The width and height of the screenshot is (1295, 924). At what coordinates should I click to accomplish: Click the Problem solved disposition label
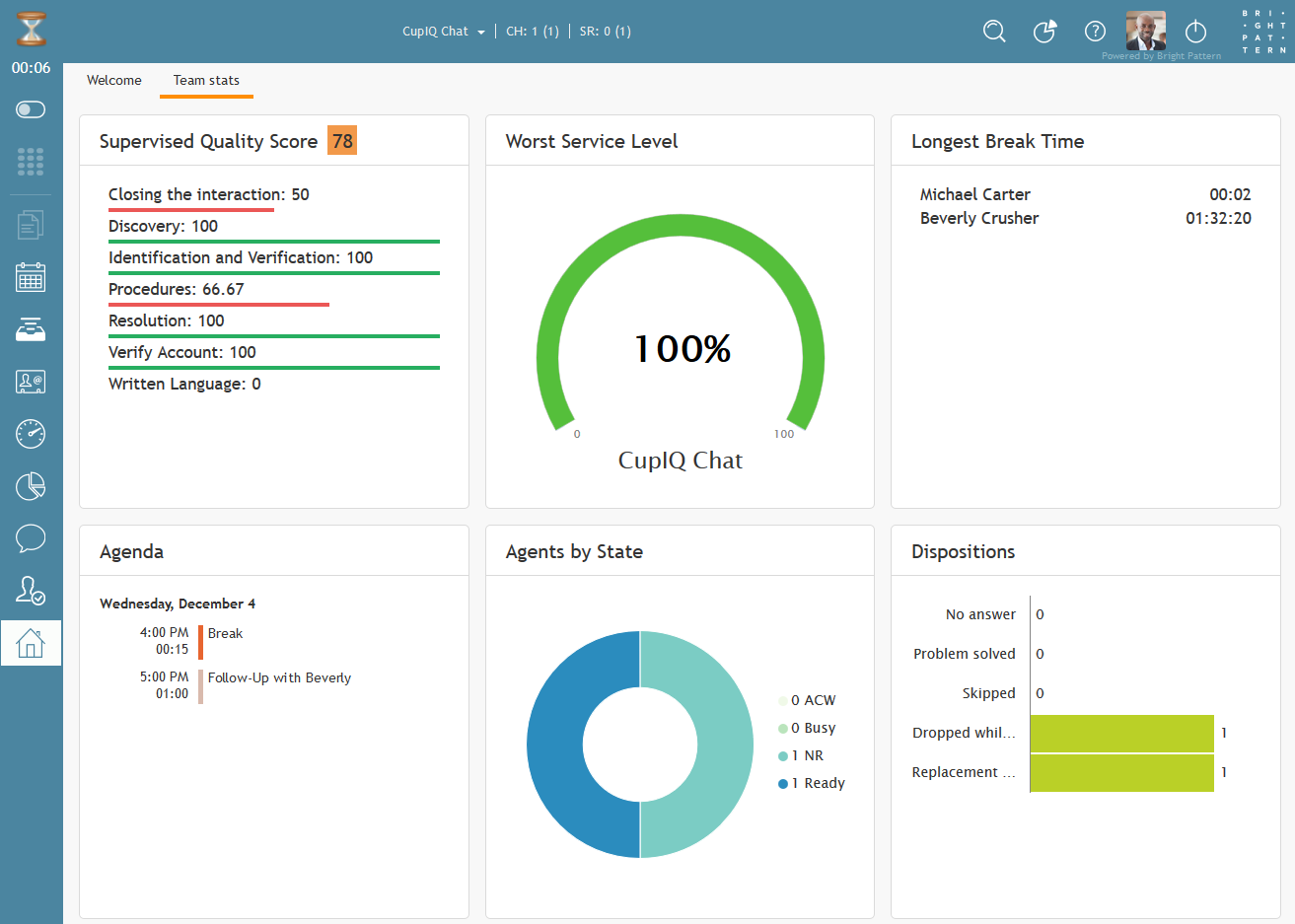pos(965,654)
